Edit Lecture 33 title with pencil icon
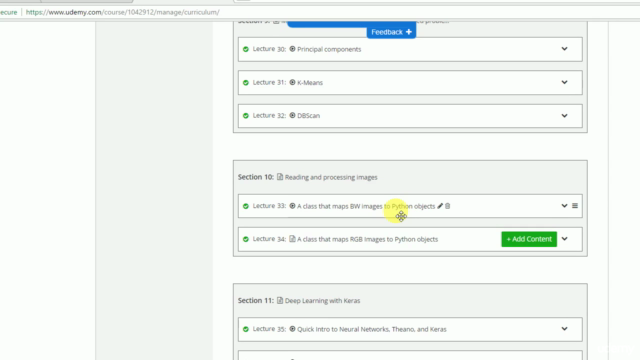 click(x=440, y=206)
